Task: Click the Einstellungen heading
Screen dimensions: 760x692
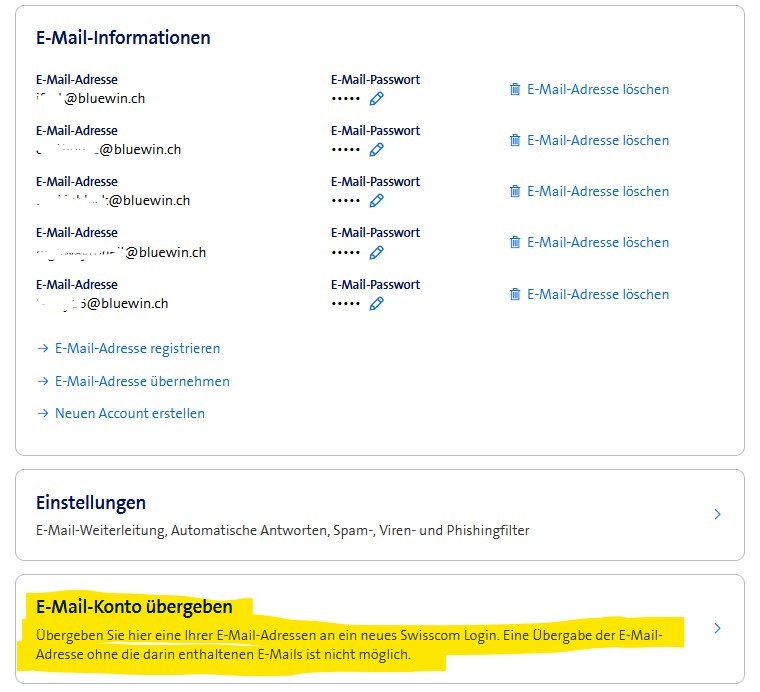Action: coord(91,503)
